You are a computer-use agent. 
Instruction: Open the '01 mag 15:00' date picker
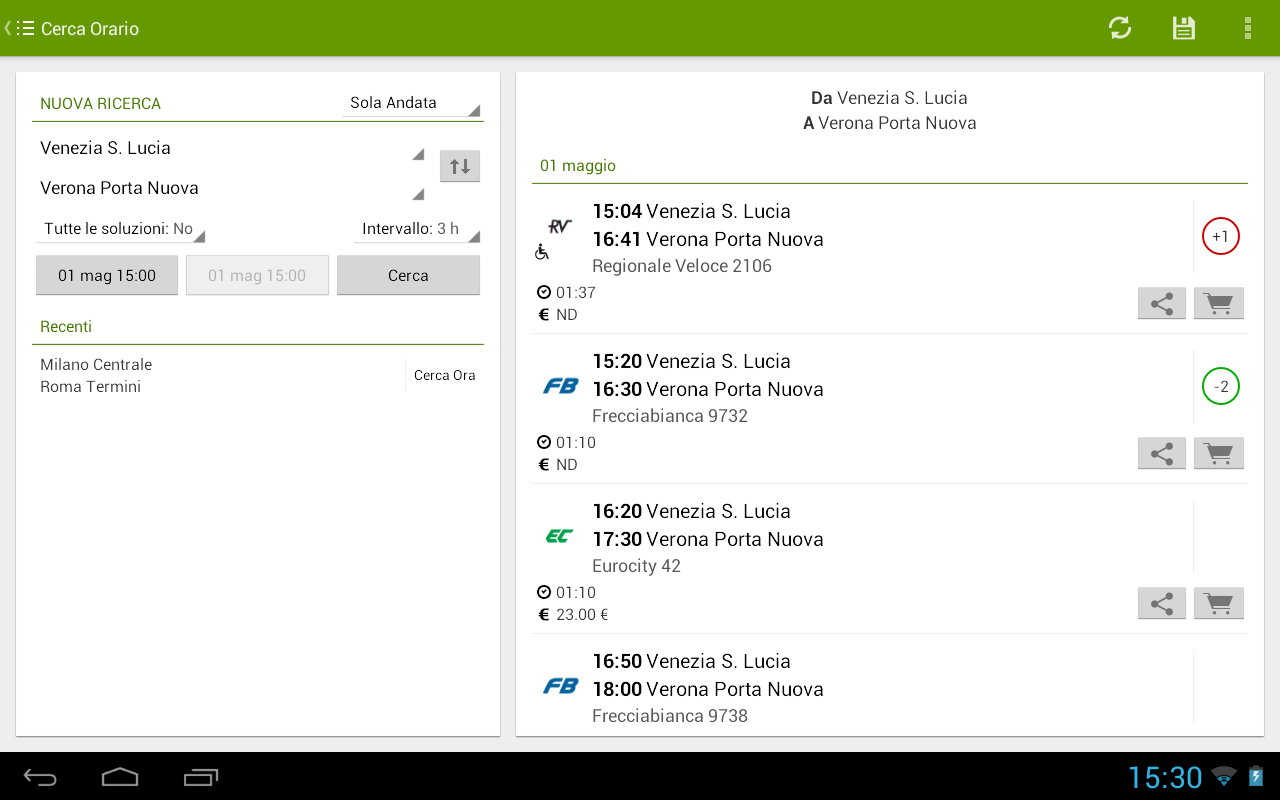(106, 275)
